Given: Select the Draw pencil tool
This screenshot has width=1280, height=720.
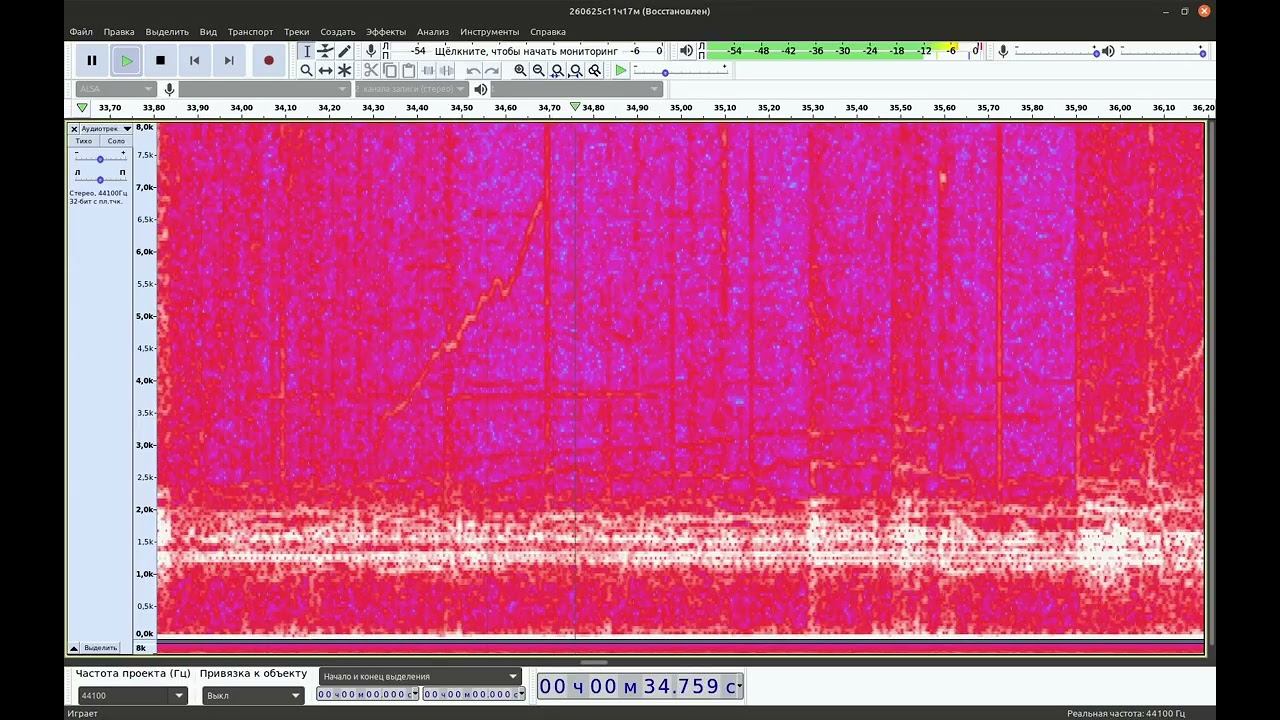Looking at the screenshot, I should point(344,51).
